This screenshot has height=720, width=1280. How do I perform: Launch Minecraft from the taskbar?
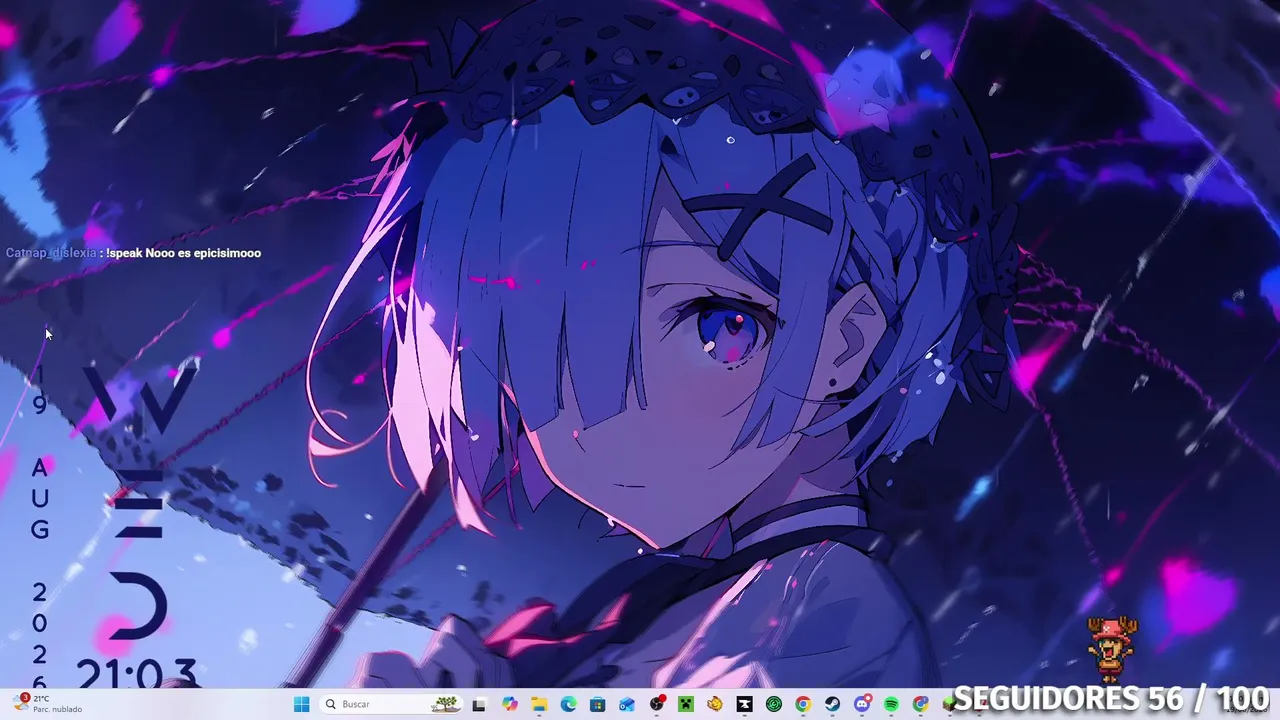pos(685,704)
